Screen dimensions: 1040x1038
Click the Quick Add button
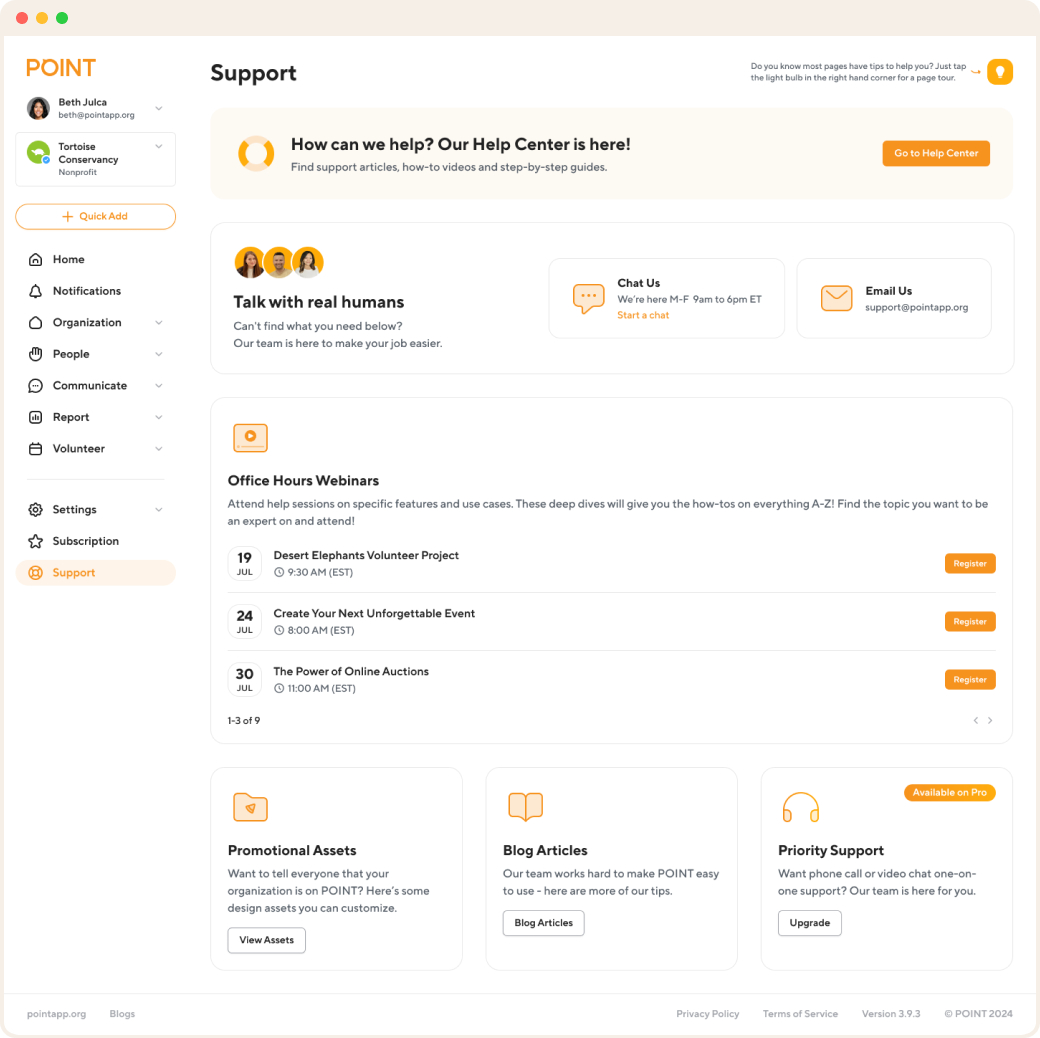click(x=96, y=217)
